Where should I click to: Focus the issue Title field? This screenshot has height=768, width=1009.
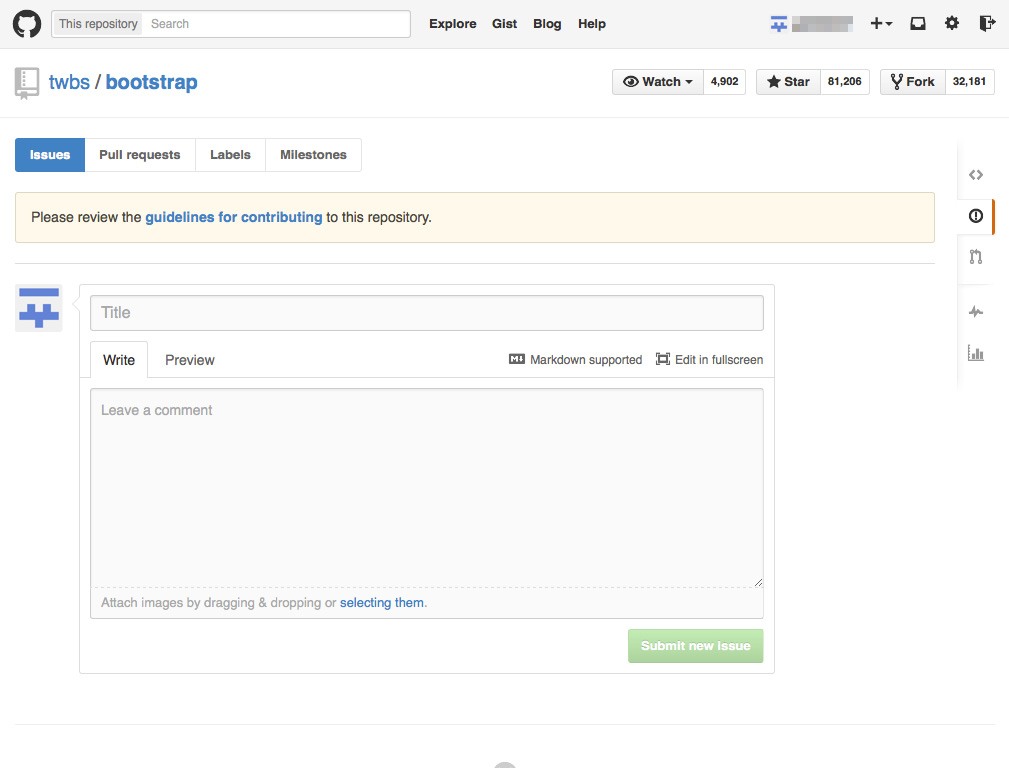[427, 313]
